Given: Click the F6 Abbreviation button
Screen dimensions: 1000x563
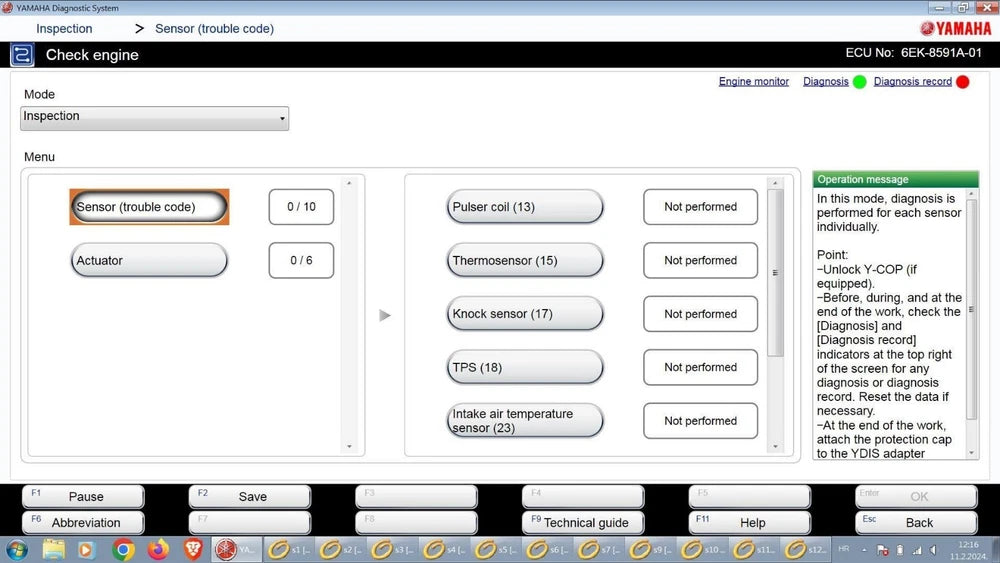Looking at the screenshot, I should click(83, 522).
